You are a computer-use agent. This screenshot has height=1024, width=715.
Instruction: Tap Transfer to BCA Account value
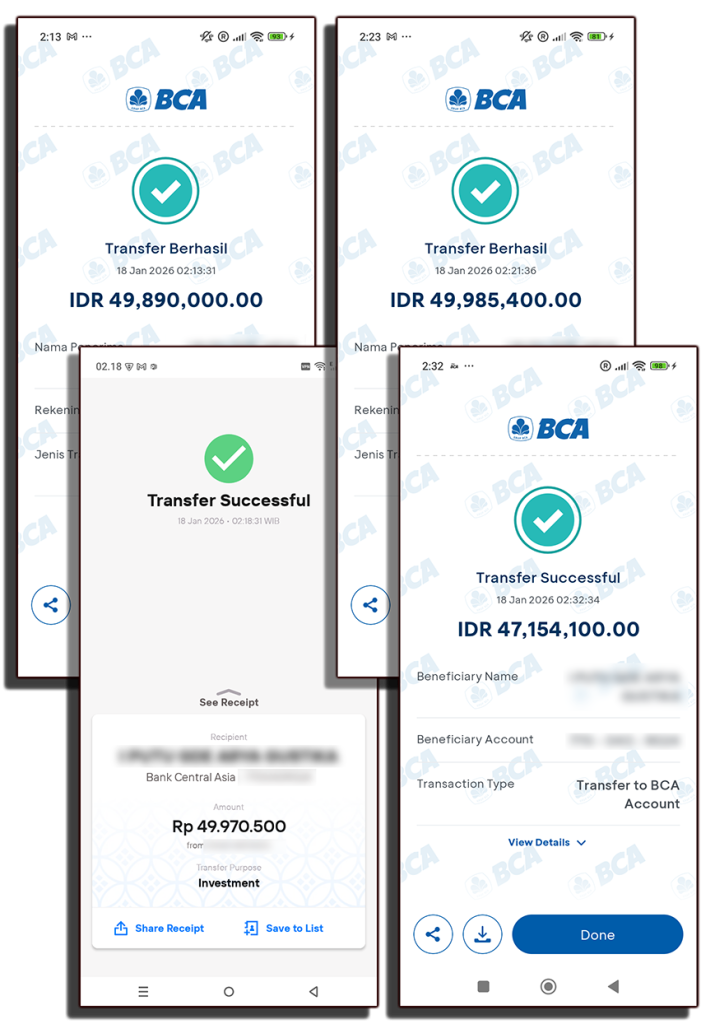[x=628, y=794]
